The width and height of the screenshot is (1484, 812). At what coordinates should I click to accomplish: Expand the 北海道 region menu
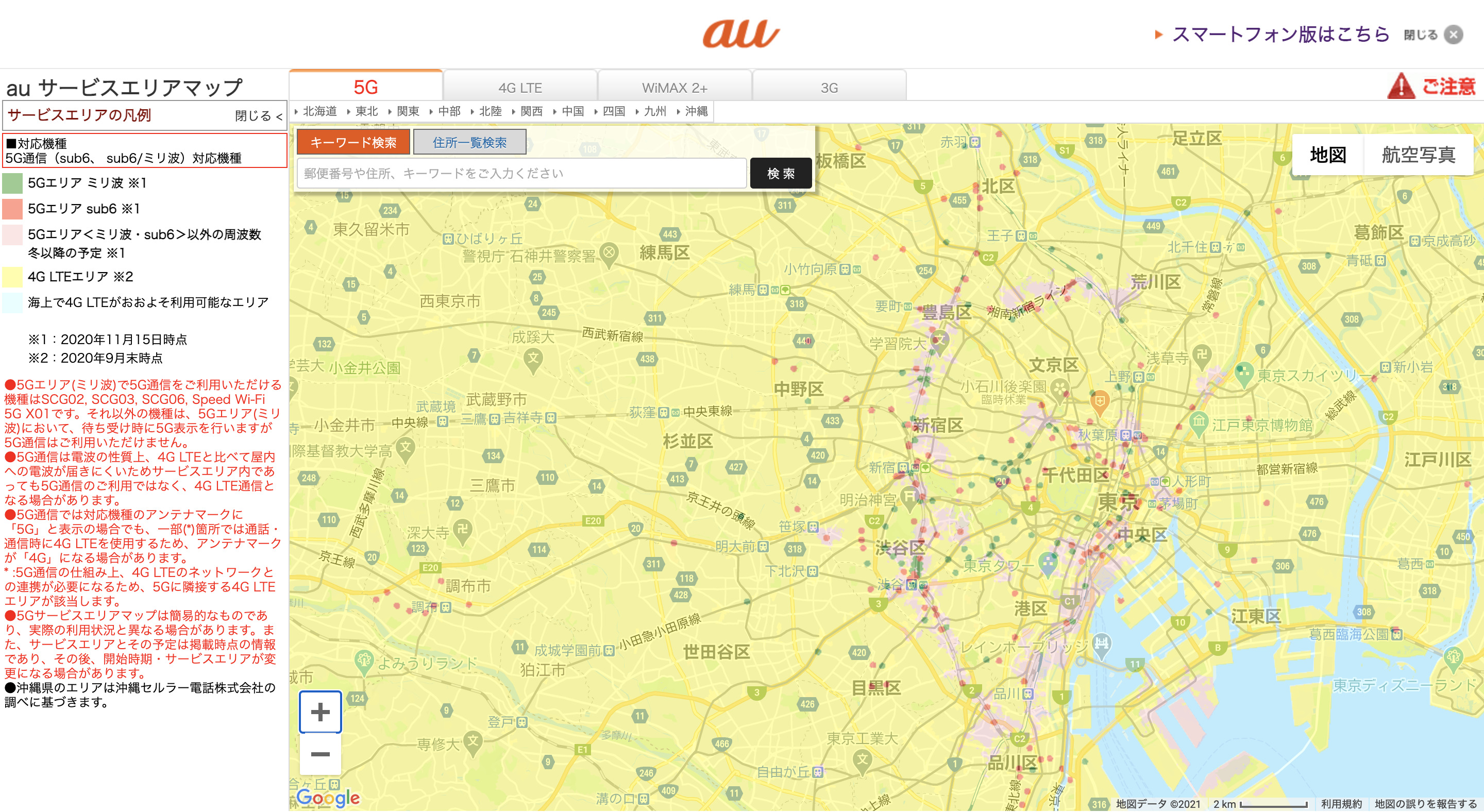[319, 111]
